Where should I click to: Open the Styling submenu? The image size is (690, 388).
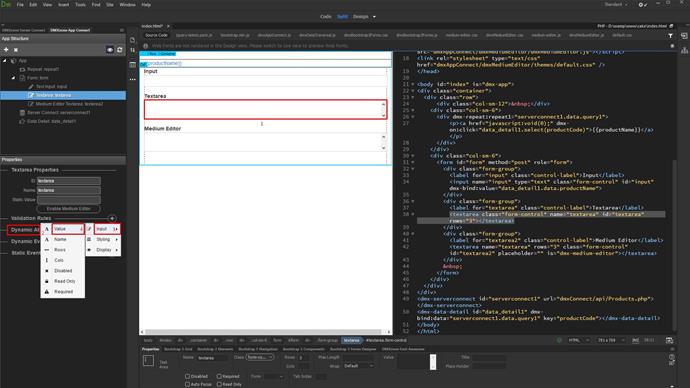(103, 239)
